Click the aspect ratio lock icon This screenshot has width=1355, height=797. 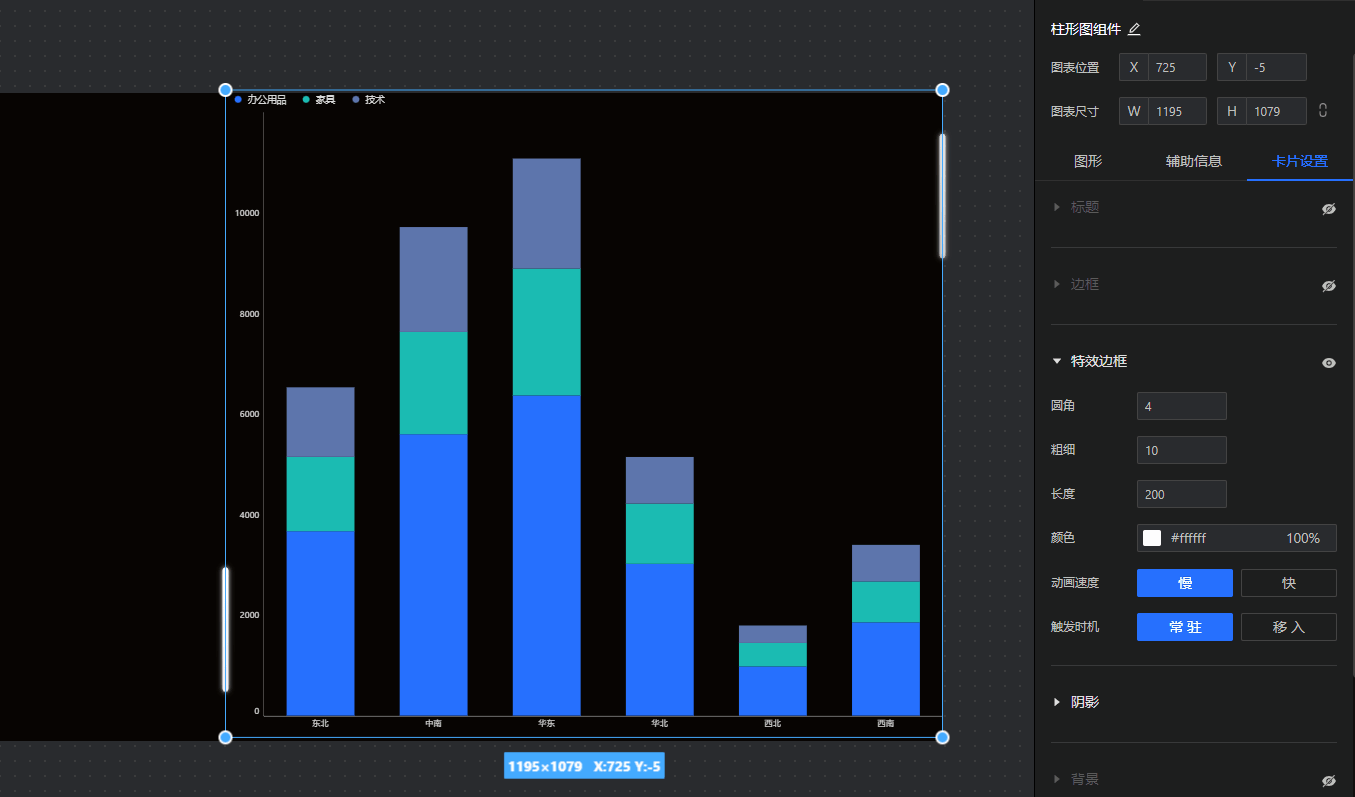click(1323, 111)
